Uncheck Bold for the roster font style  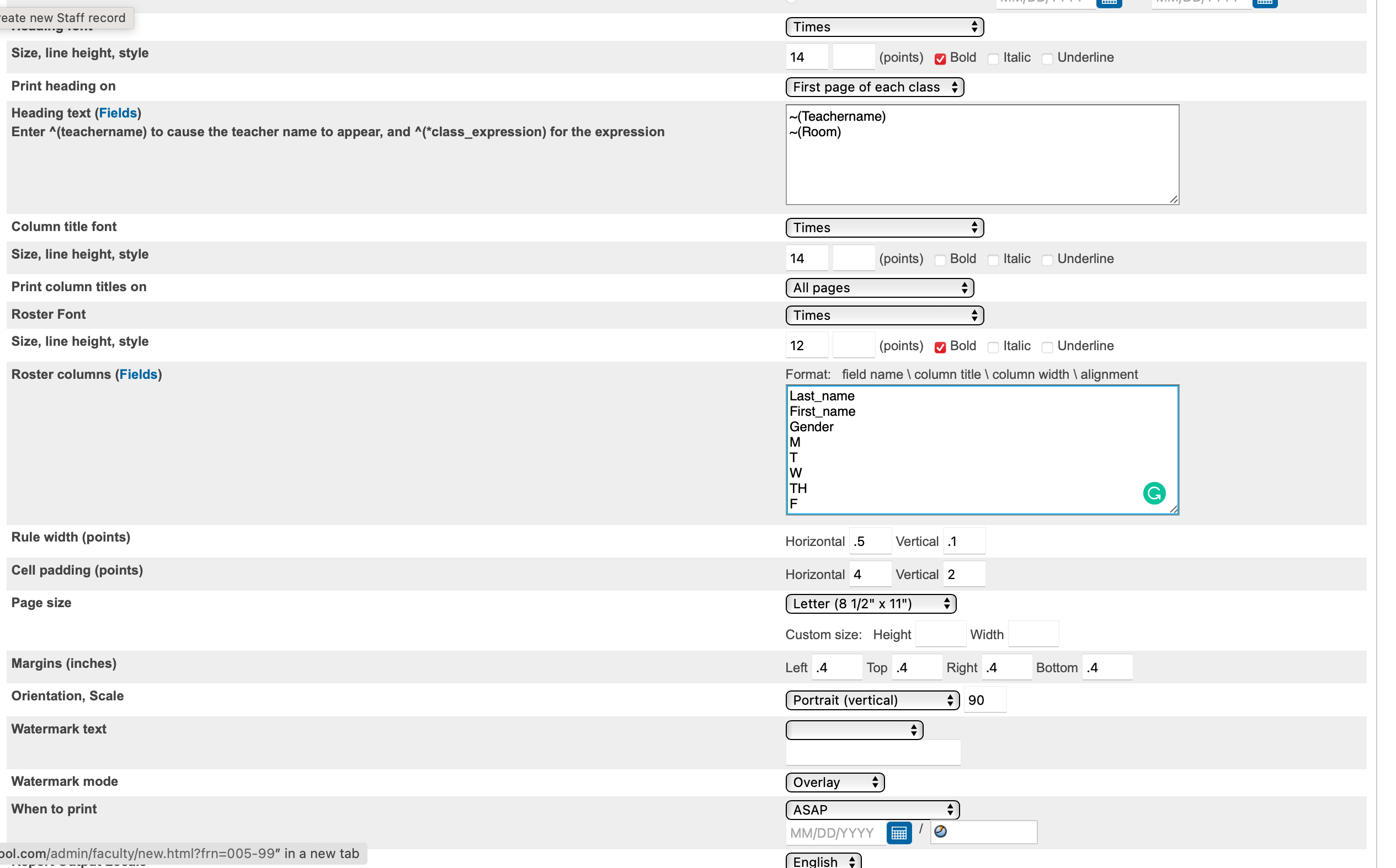pos(941,347)
